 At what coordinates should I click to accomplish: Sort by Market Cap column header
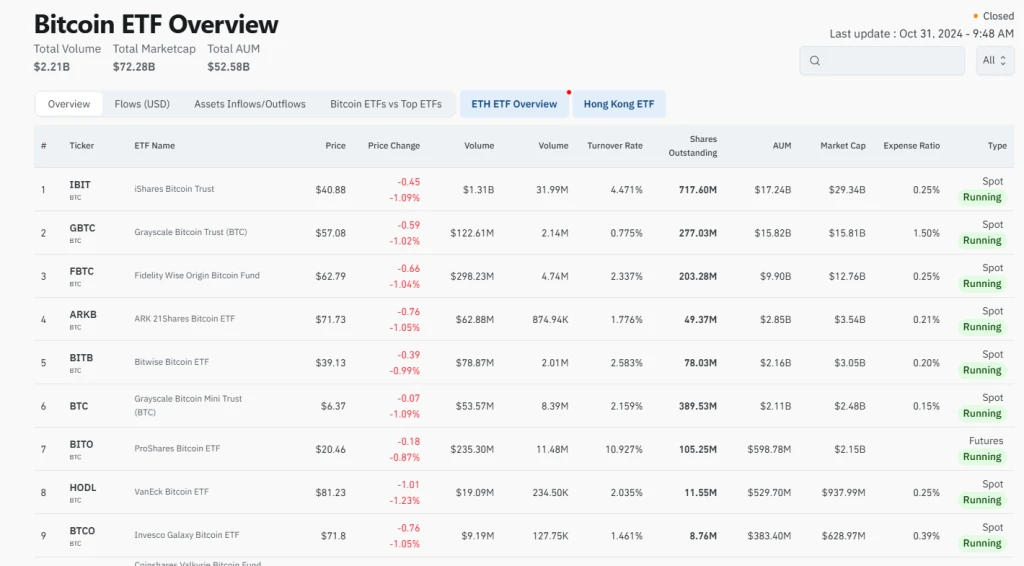pos(842,146)
